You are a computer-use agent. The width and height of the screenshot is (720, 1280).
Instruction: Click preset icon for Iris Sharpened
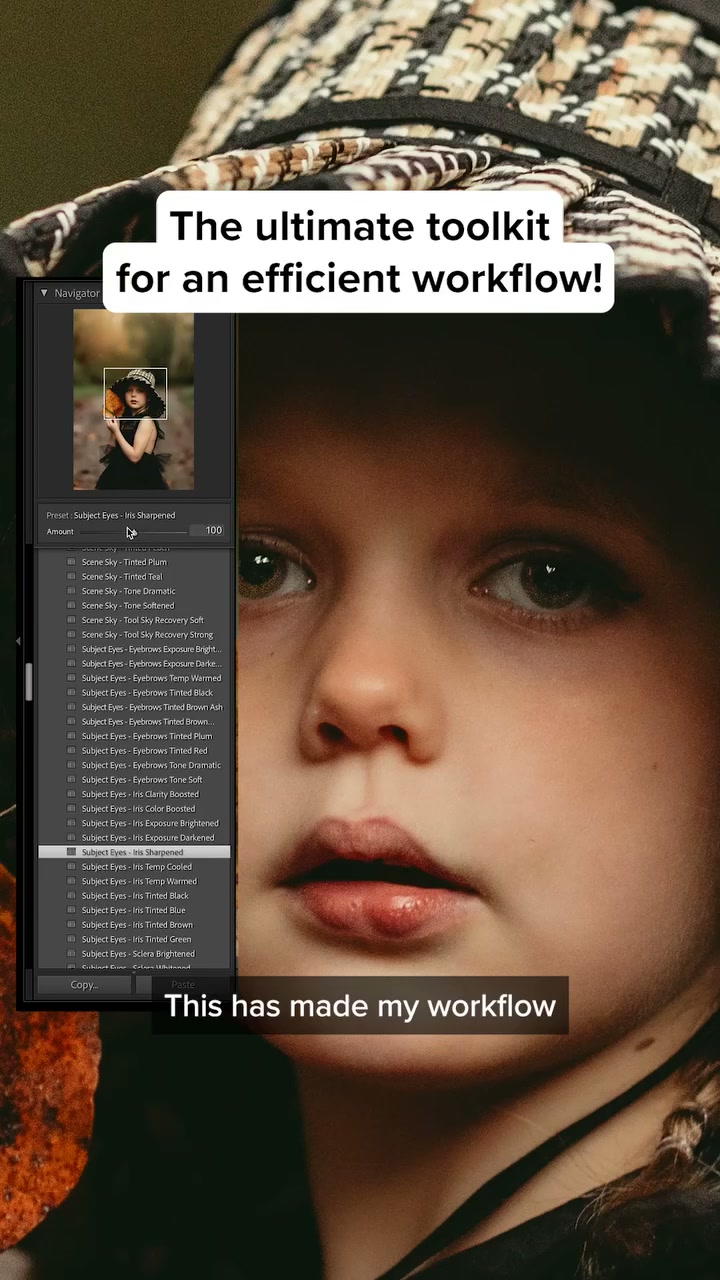click(71, 852)
